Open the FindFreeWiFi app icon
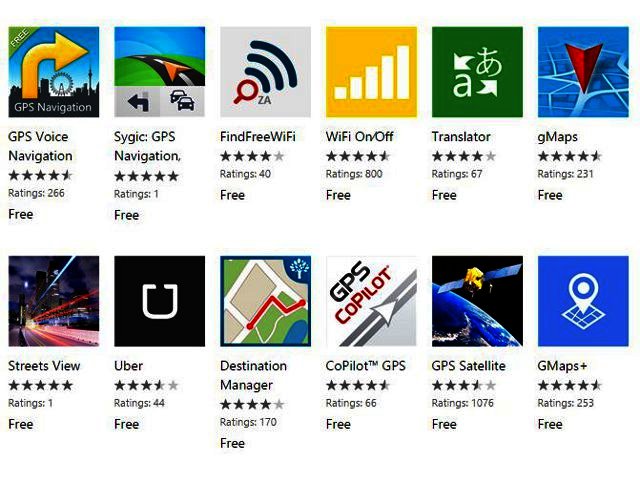Viewport: 640px width, 480px height. 265,72
